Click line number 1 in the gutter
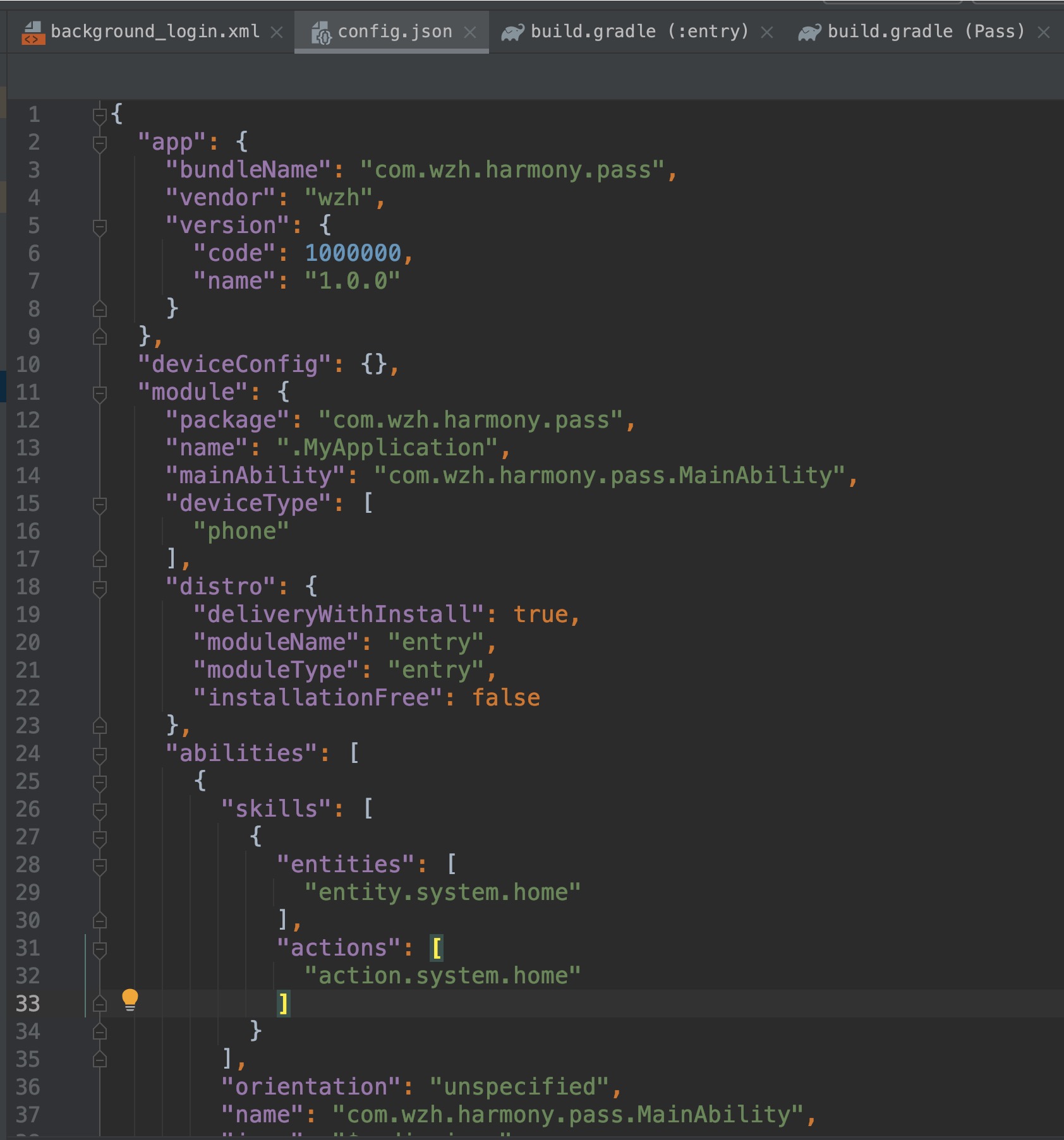The width and height of the screenshot is (1064, 1140). click(x=34, y=114)
